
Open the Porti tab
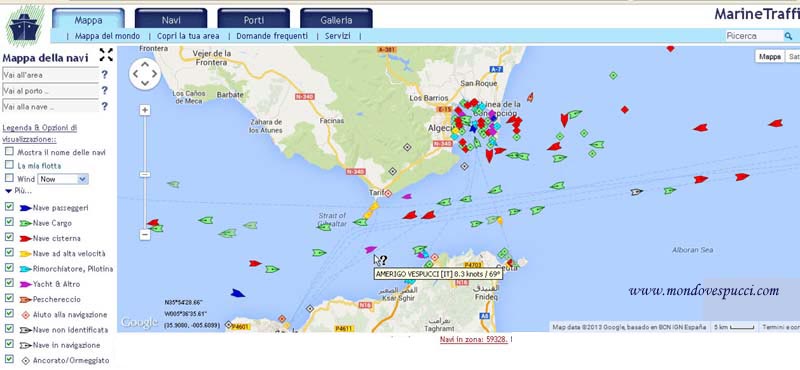coord(254,19)
